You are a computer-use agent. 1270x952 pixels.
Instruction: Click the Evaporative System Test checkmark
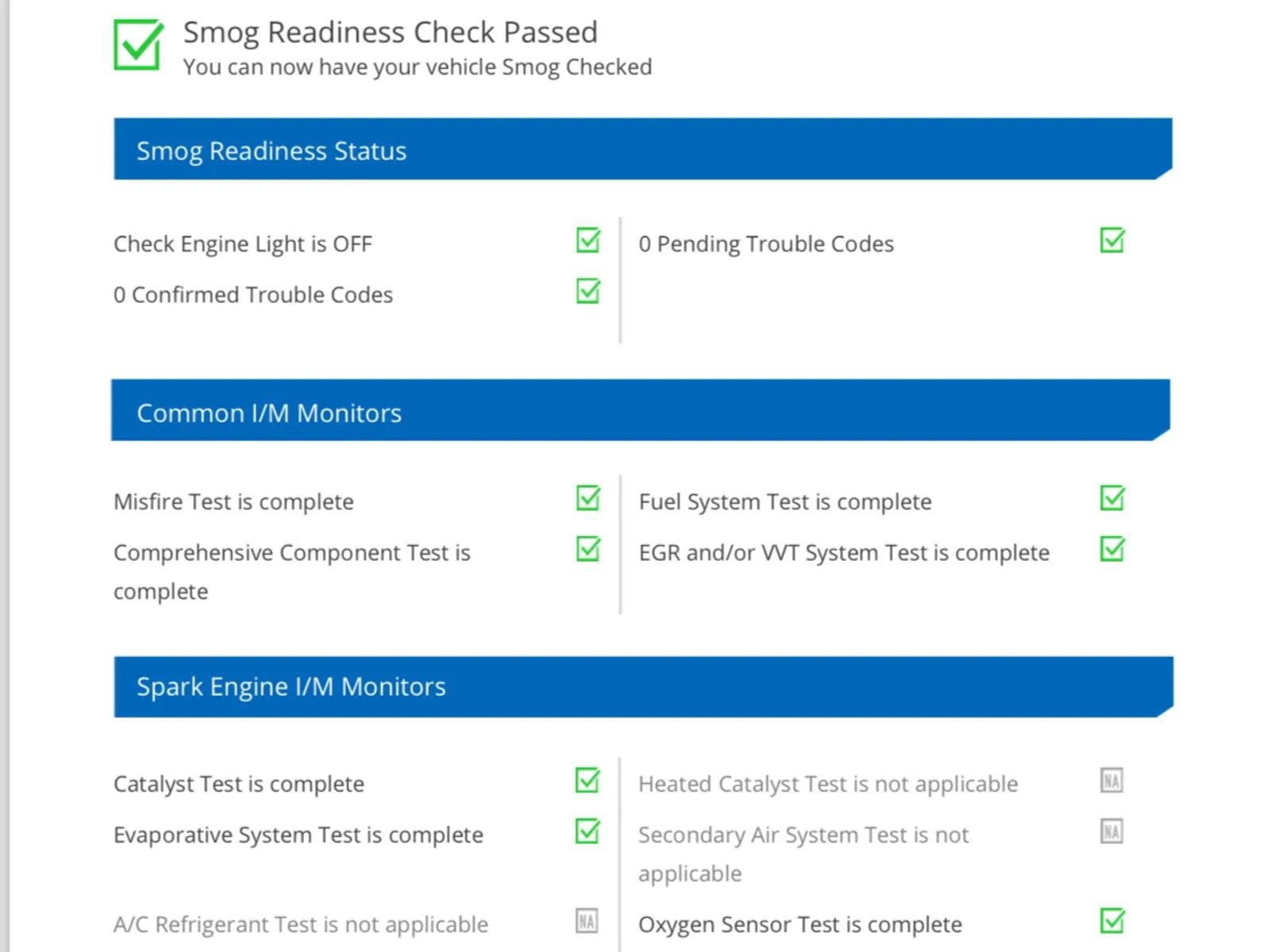tap(587, 831)
